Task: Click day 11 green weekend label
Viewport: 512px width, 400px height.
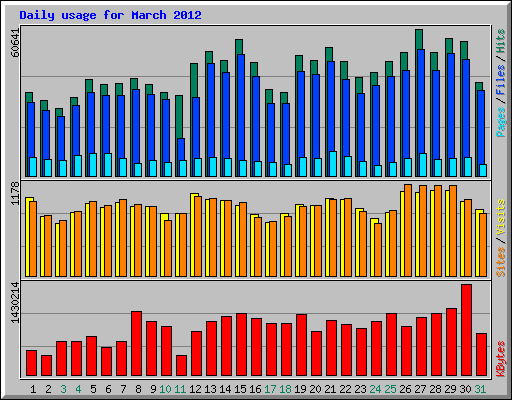Action: click(180, 389)
